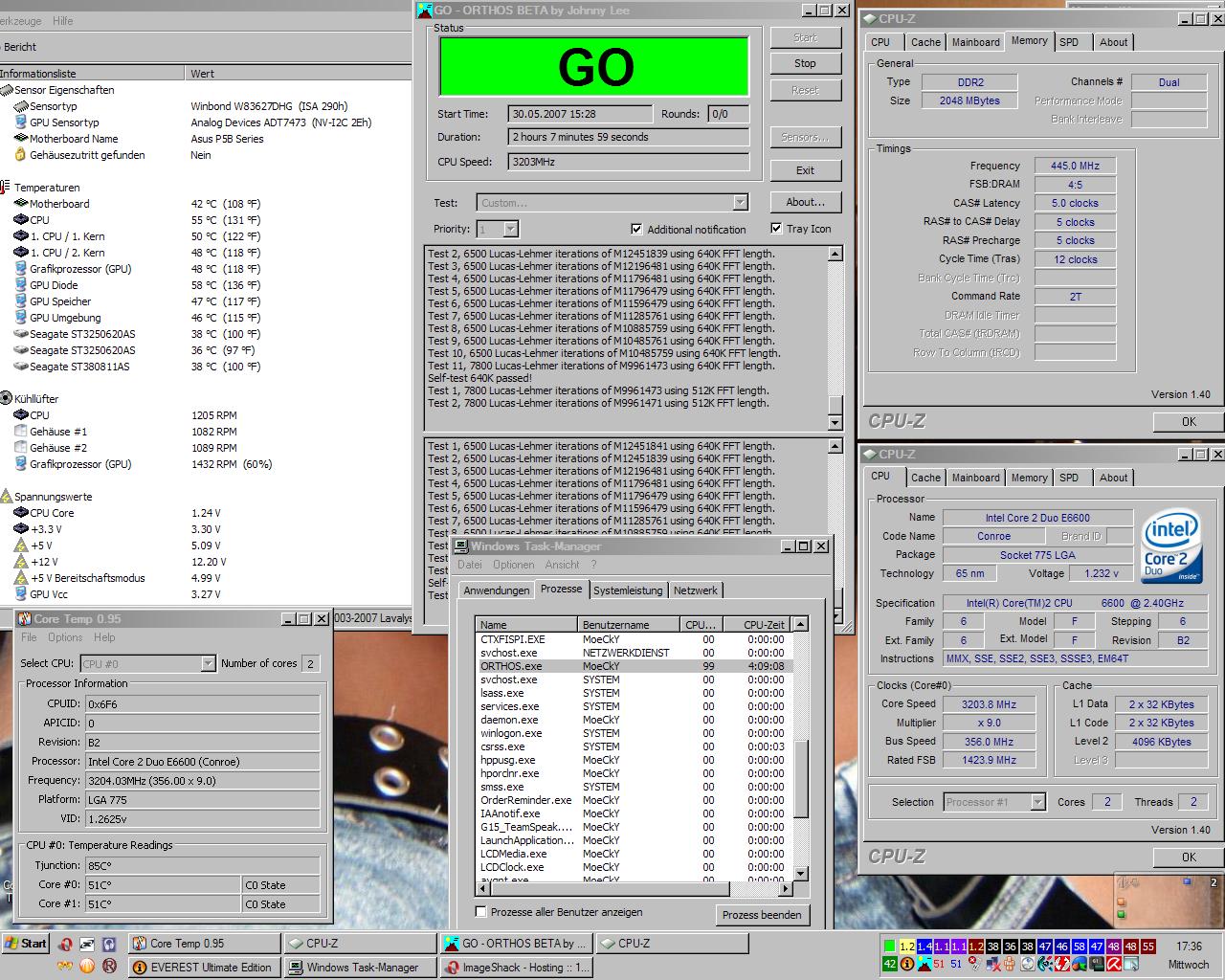Open the Select CPU dropdown in Core Temp
This screenshot has width=1225, height=980.
tap(209, 663)
